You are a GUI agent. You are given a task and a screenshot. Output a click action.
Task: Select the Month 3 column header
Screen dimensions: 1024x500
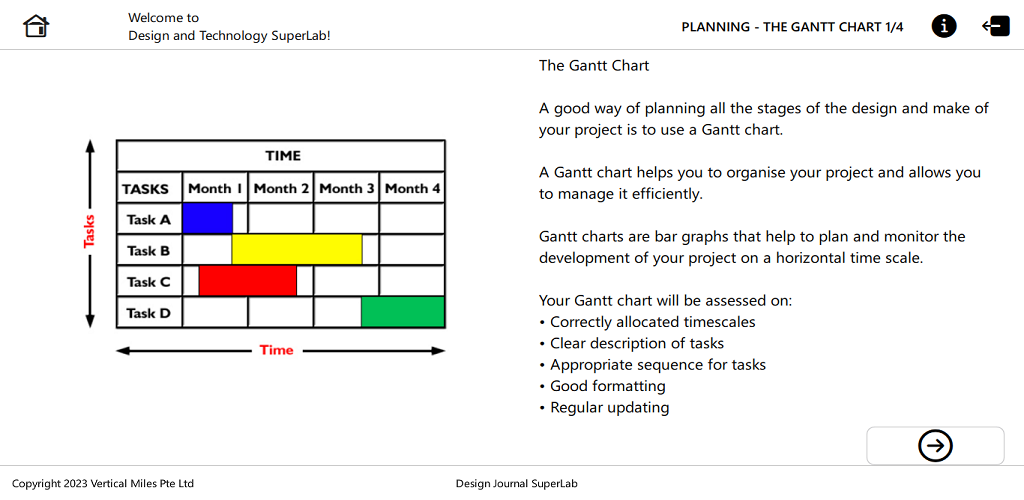tap(347, 188)
